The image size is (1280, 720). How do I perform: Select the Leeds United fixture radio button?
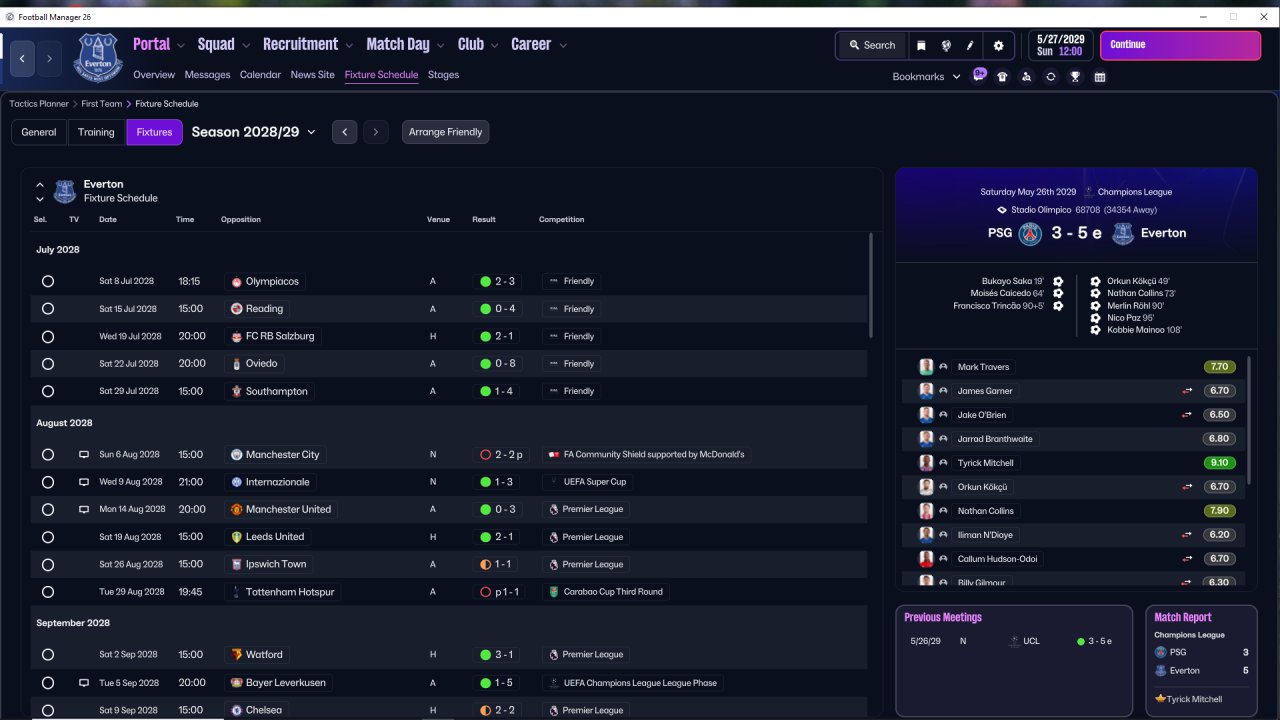(47, 537)
